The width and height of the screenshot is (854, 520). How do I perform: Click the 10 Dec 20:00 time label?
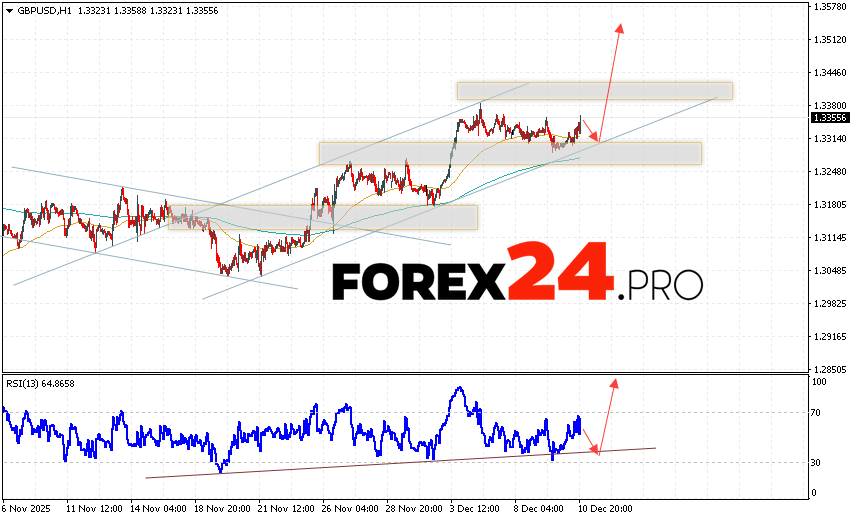[x=605, y=509]
